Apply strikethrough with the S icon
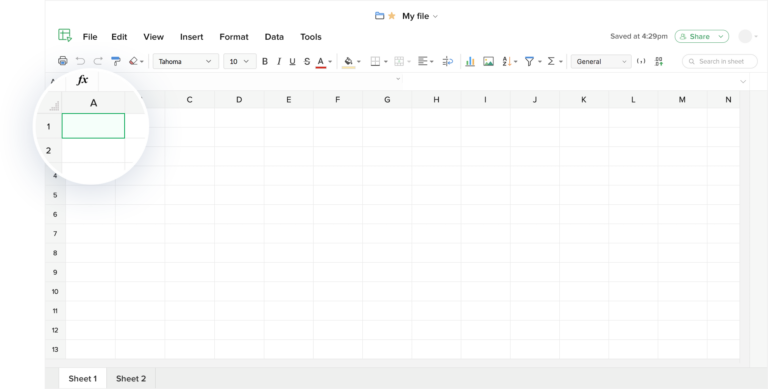The height and width of the screenshot is (389, 768). coord(307,61)
